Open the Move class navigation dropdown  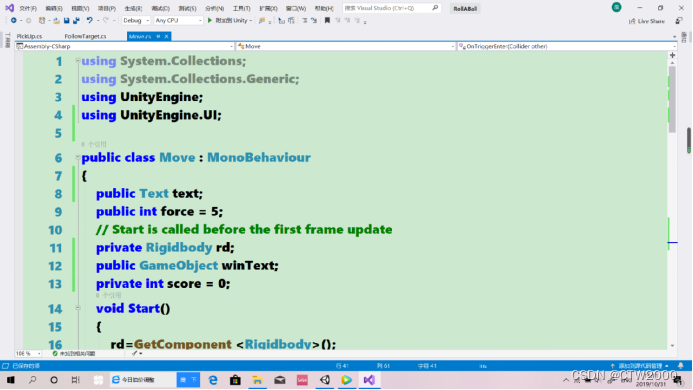[346, 46]
